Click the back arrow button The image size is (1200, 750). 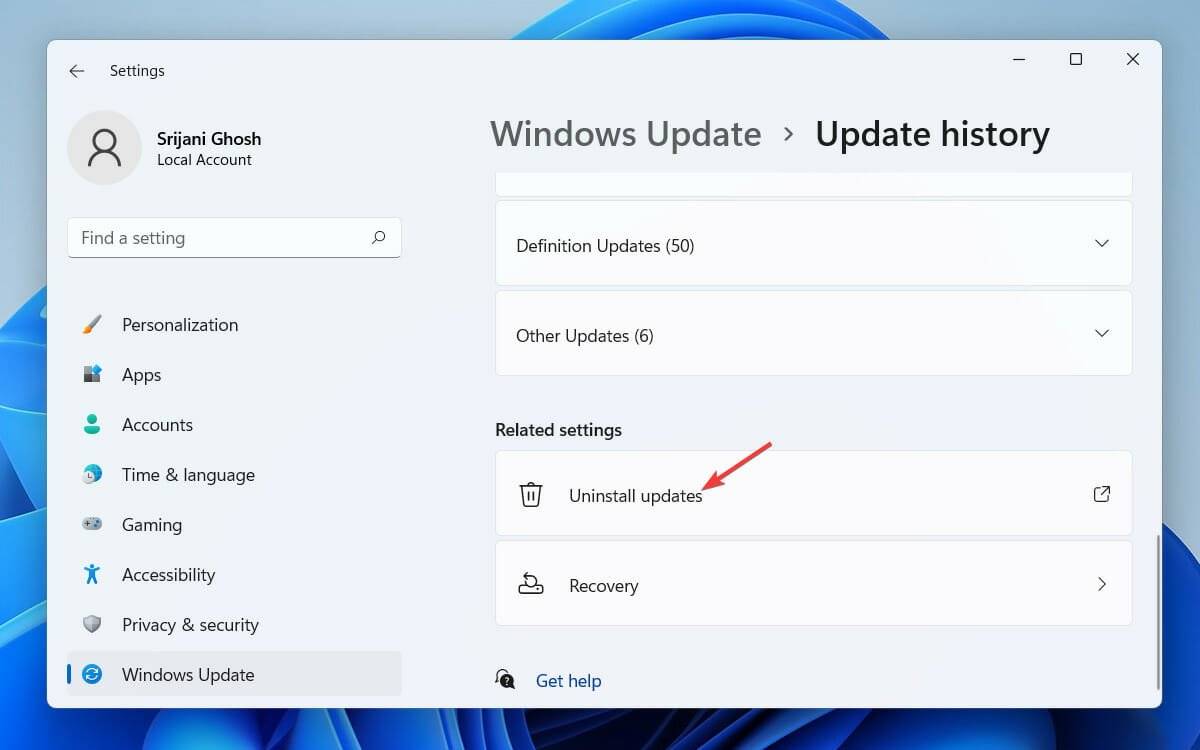pos(77,70)
